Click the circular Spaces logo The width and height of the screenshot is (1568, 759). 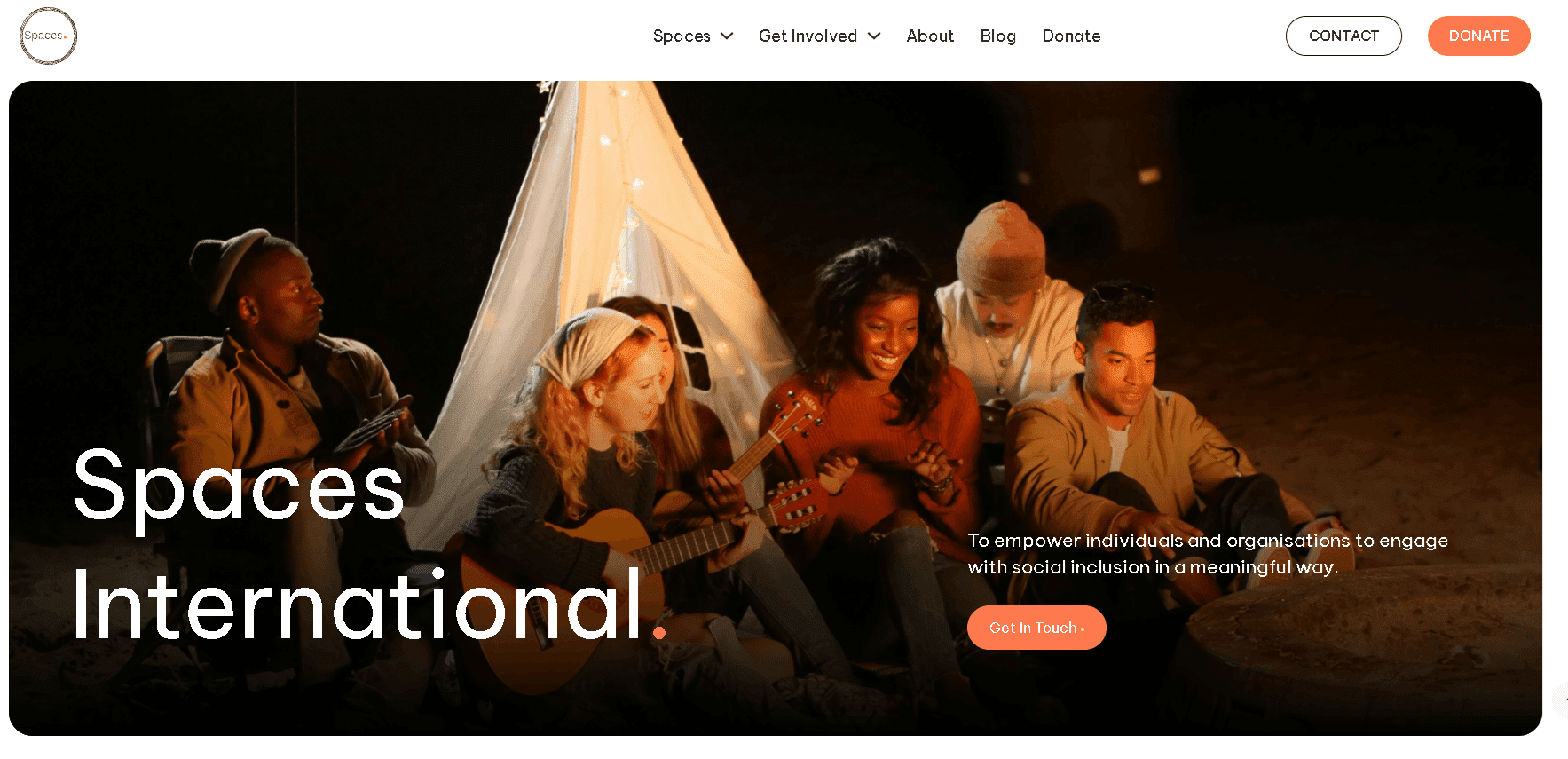click(48, 36)
